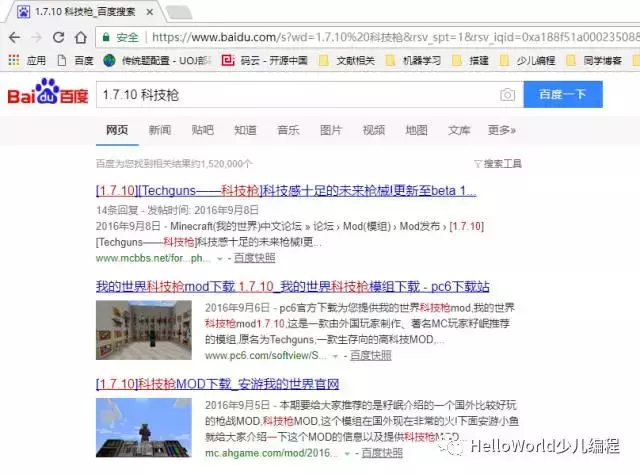Switch to the 音乐 tab
Image resolution: width=640 pixels, height=474 pixels.
[288, 130]
